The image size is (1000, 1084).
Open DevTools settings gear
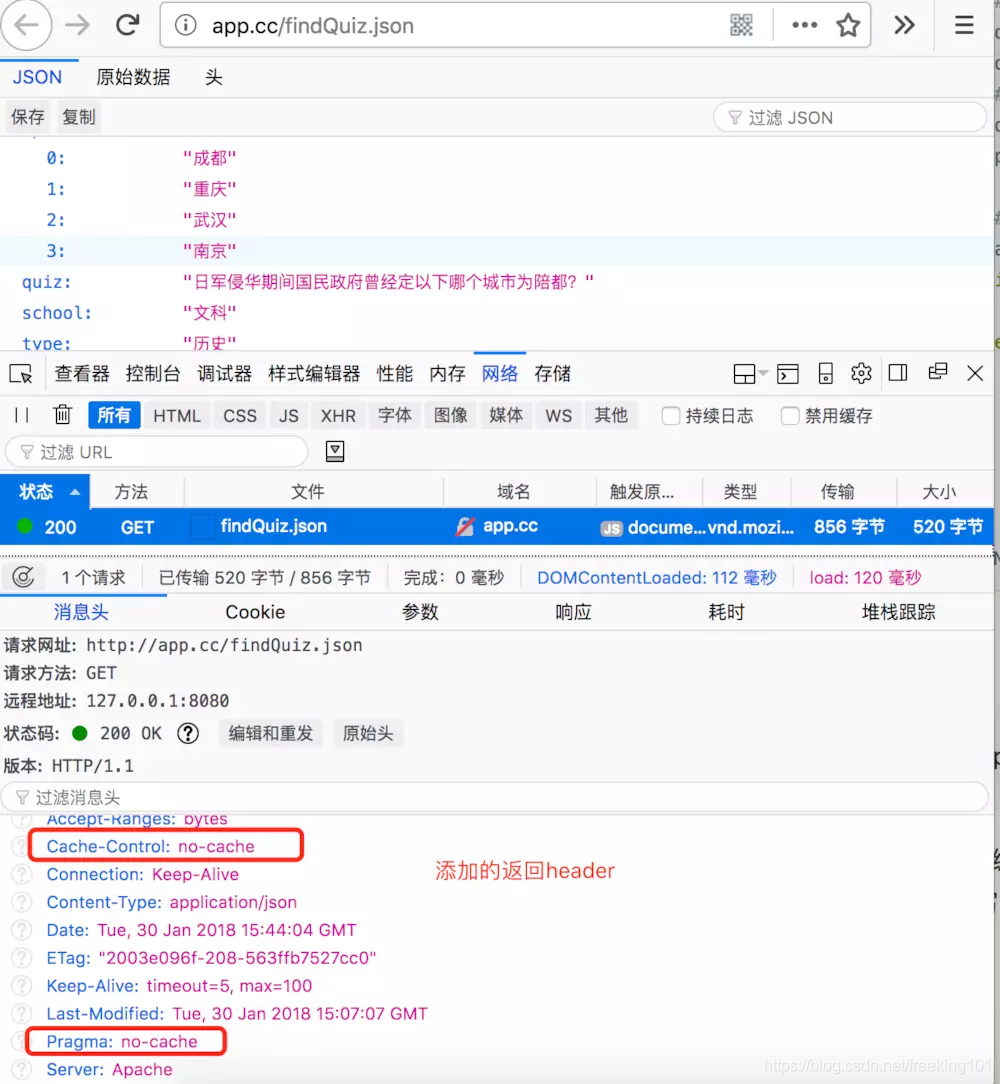click(861, 373)
